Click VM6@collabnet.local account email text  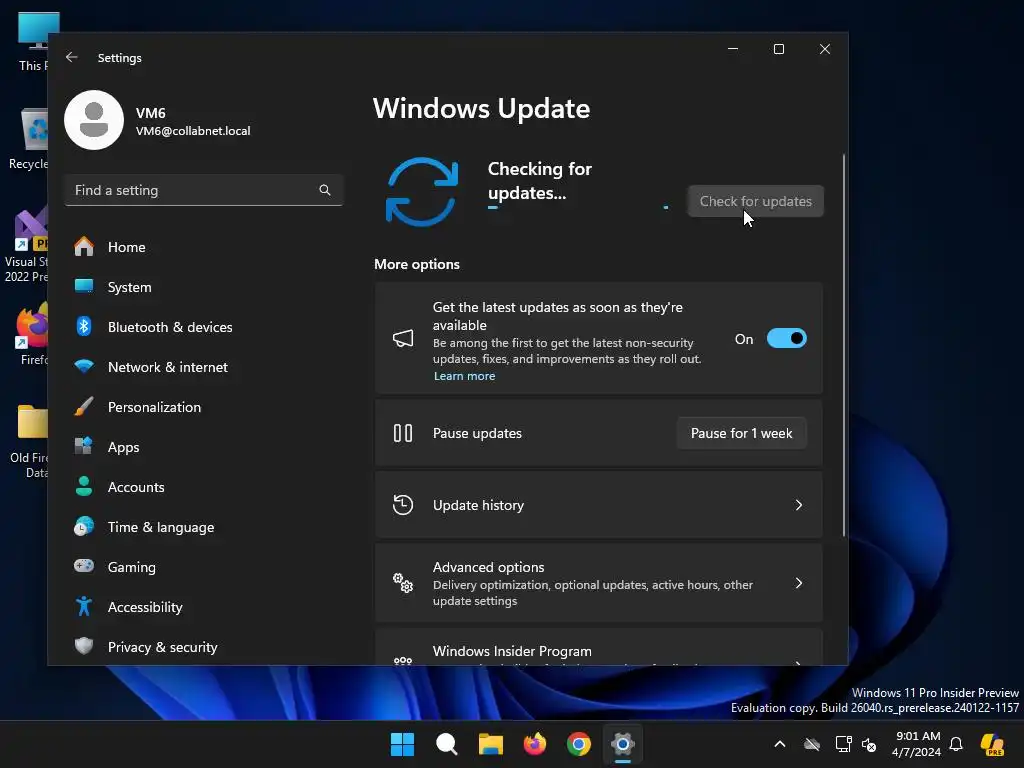pyautogui.click(x=193, y=131)
